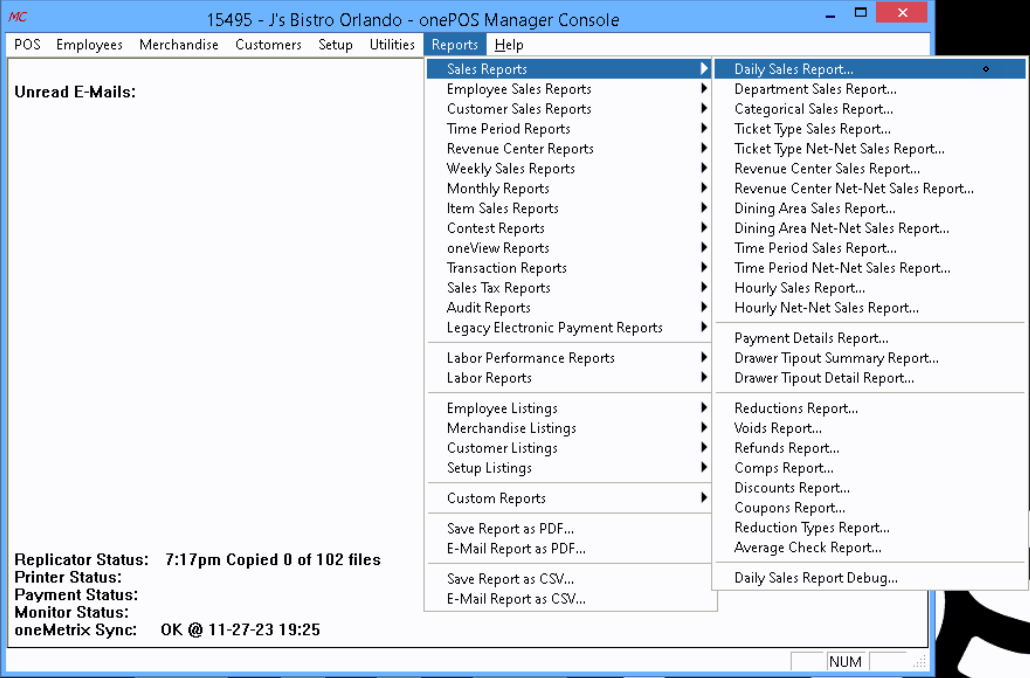Open Comps Report

coord(870,468)
